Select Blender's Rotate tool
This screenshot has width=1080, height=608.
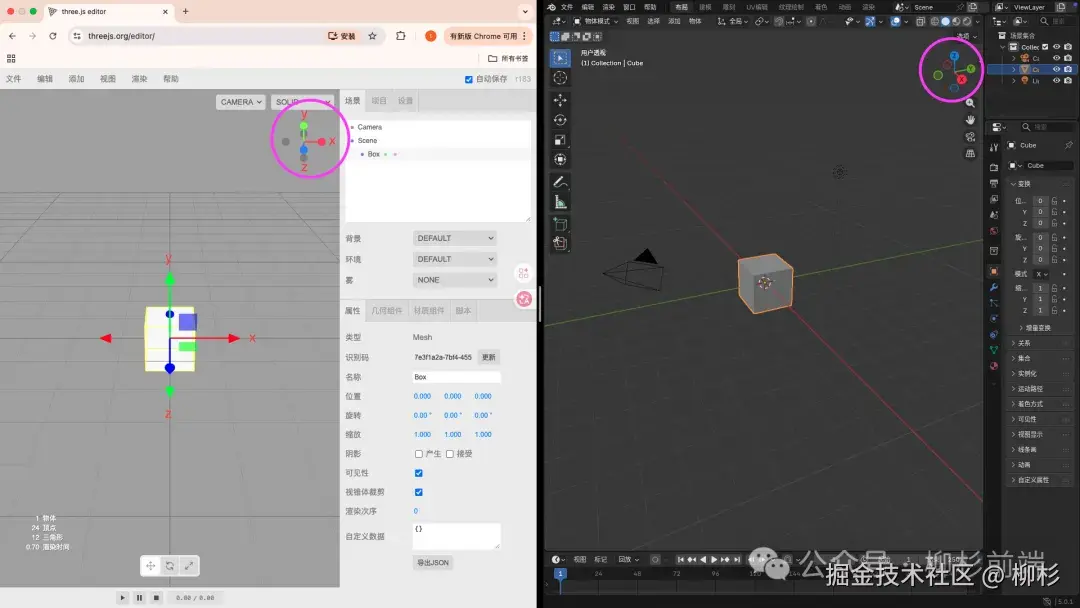560,120
